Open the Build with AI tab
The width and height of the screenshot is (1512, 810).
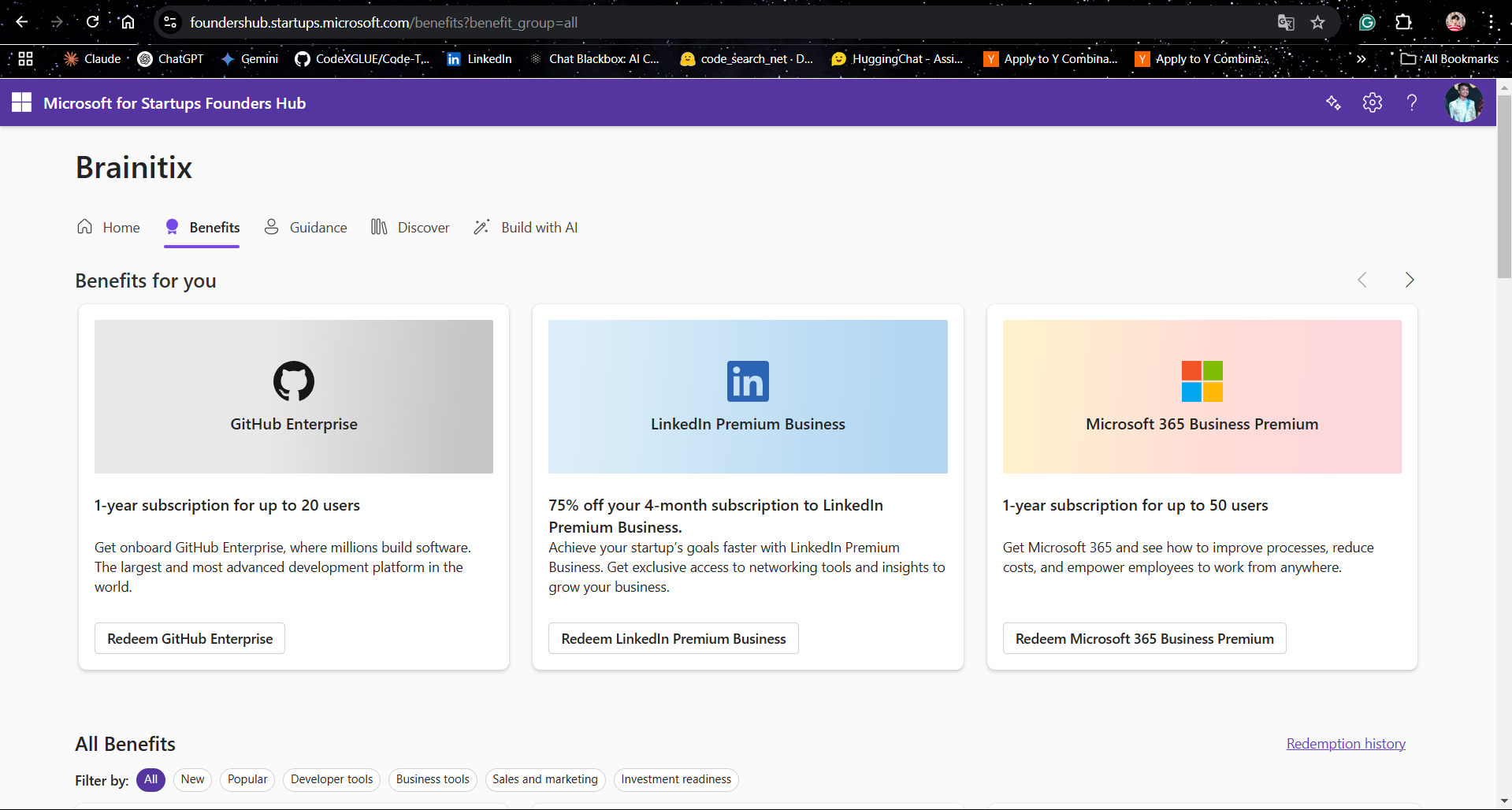click(526, 227)
